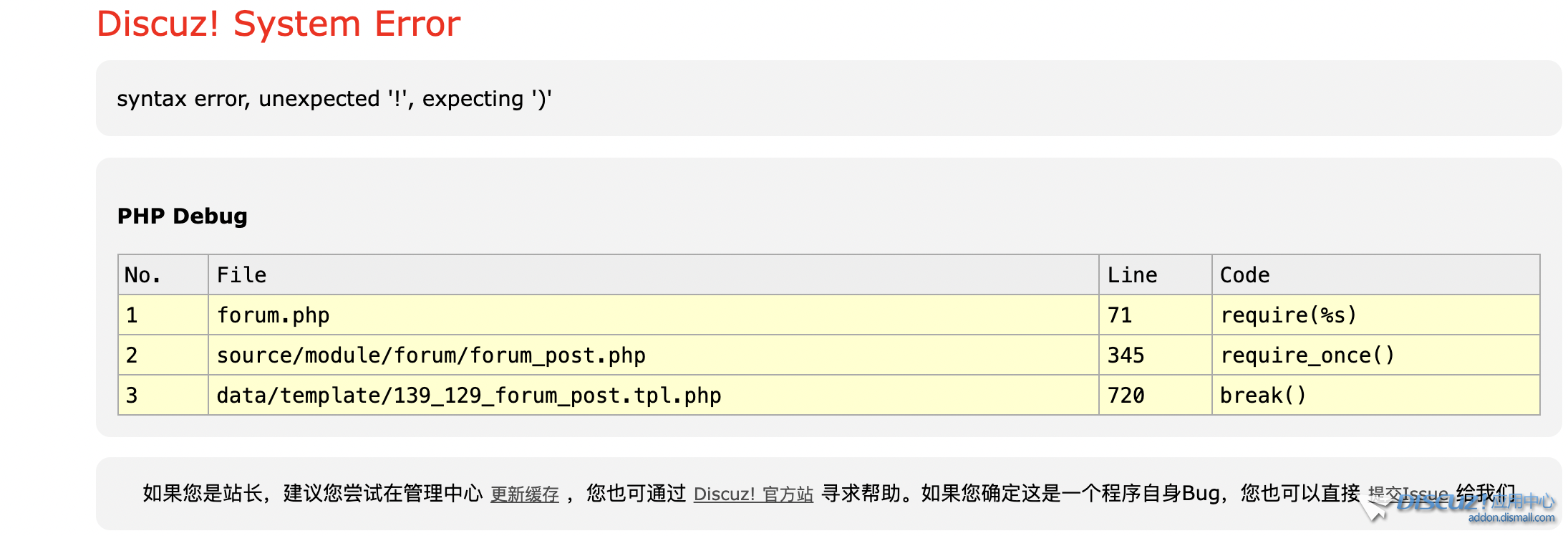Image resolution: width=1568 pixels, height=536 pixels.
Task: Click the File column header
Action: tap(241, 275)
